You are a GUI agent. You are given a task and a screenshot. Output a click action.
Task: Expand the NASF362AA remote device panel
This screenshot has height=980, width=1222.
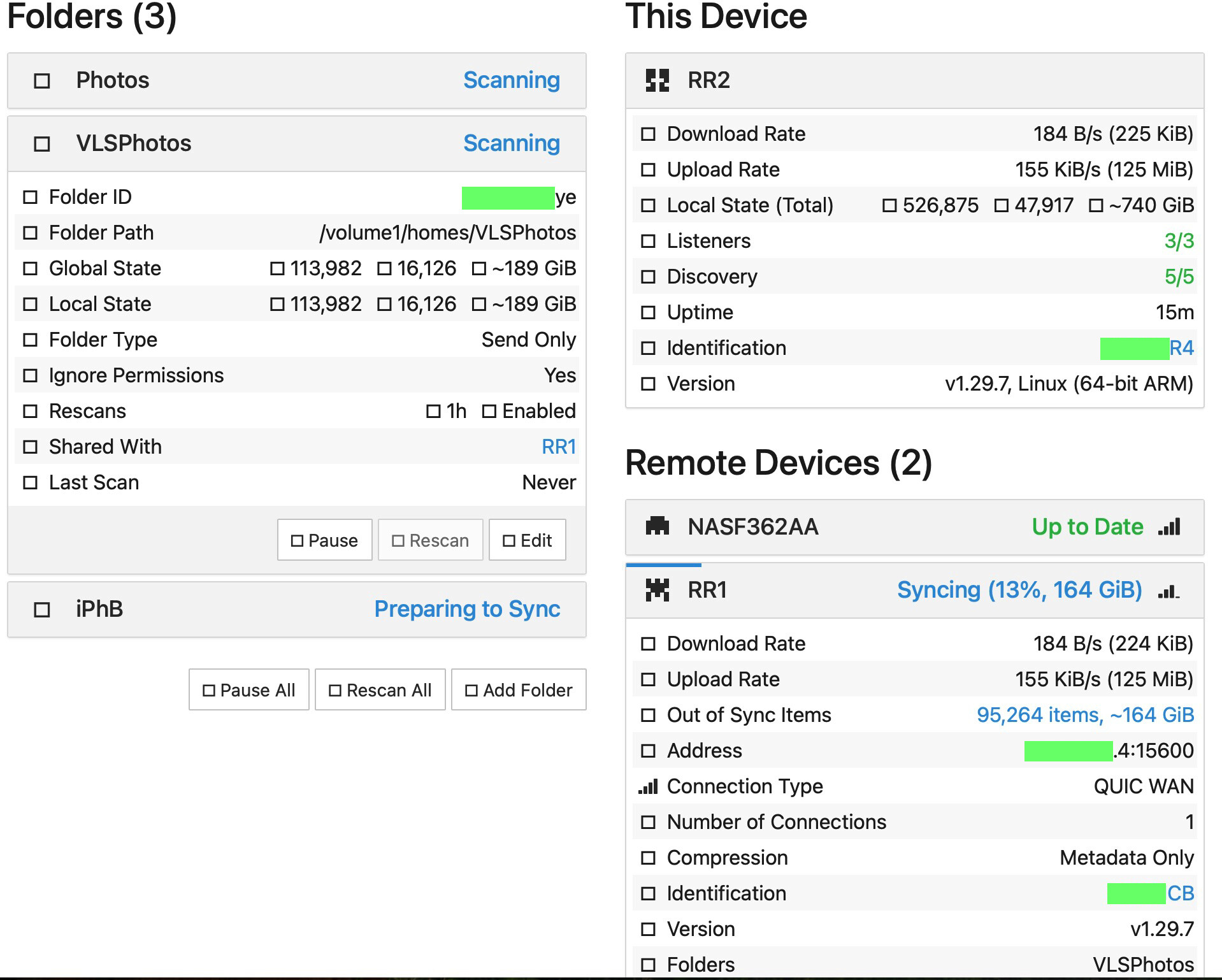pos(915,527)
